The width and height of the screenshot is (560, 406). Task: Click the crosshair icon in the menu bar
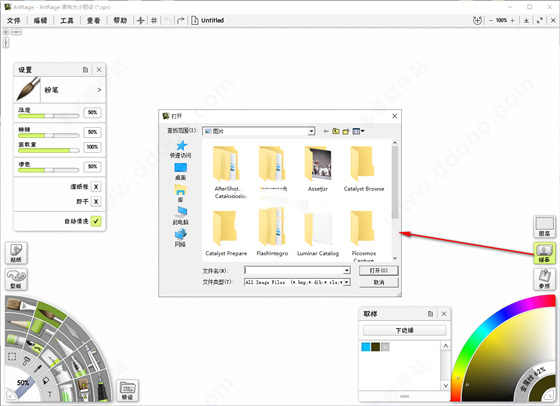click(x=141, y=20)
